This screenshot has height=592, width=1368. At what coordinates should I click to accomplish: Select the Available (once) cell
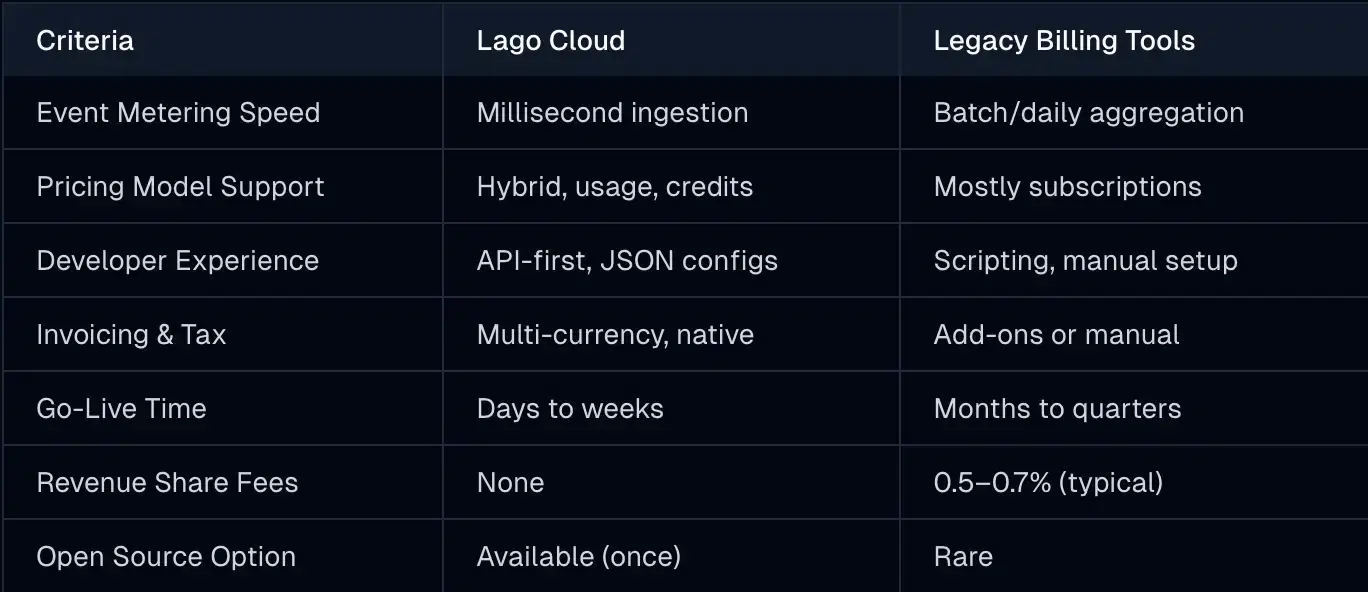[x=578, y=557]
